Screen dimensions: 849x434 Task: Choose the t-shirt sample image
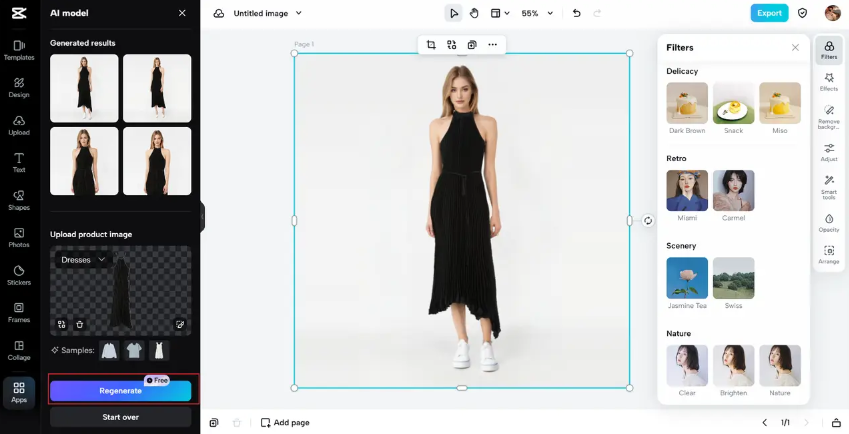pos(134,351)
